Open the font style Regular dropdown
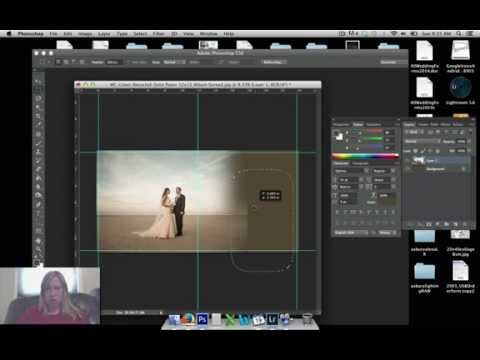Image resolution: width=480 pixels, height=360 pixels. 384,171
